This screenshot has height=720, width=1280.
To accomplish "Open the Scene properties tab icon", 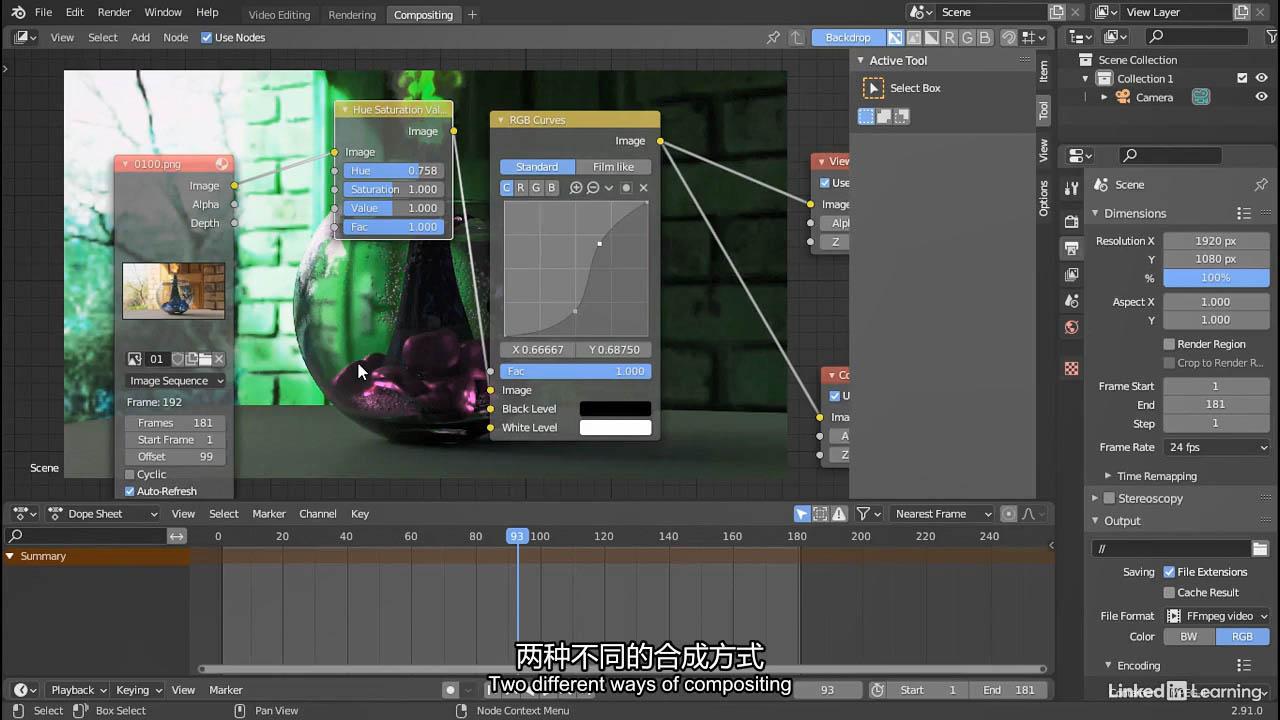I will (1071, 301).
